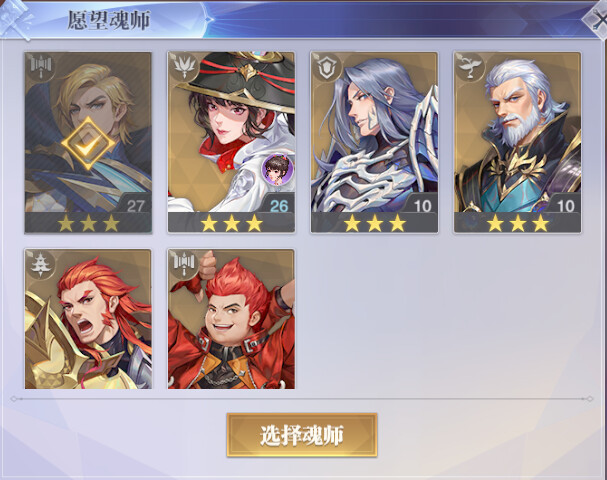
Task: Click the lotus class icon on hat girl card
Action: [184, 68]
